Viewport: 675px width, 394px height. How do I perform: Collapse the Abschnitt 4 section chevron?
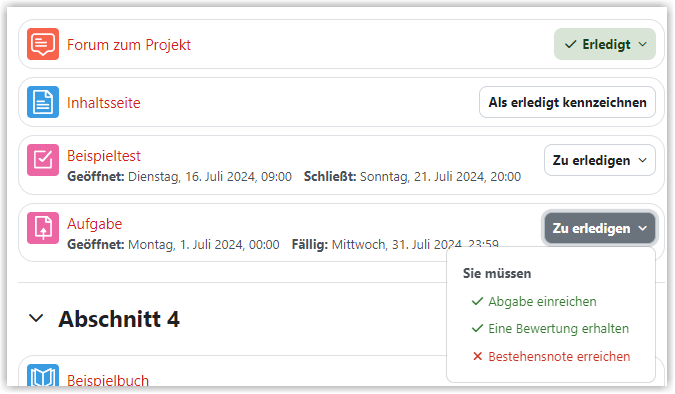tap(36, 319)
